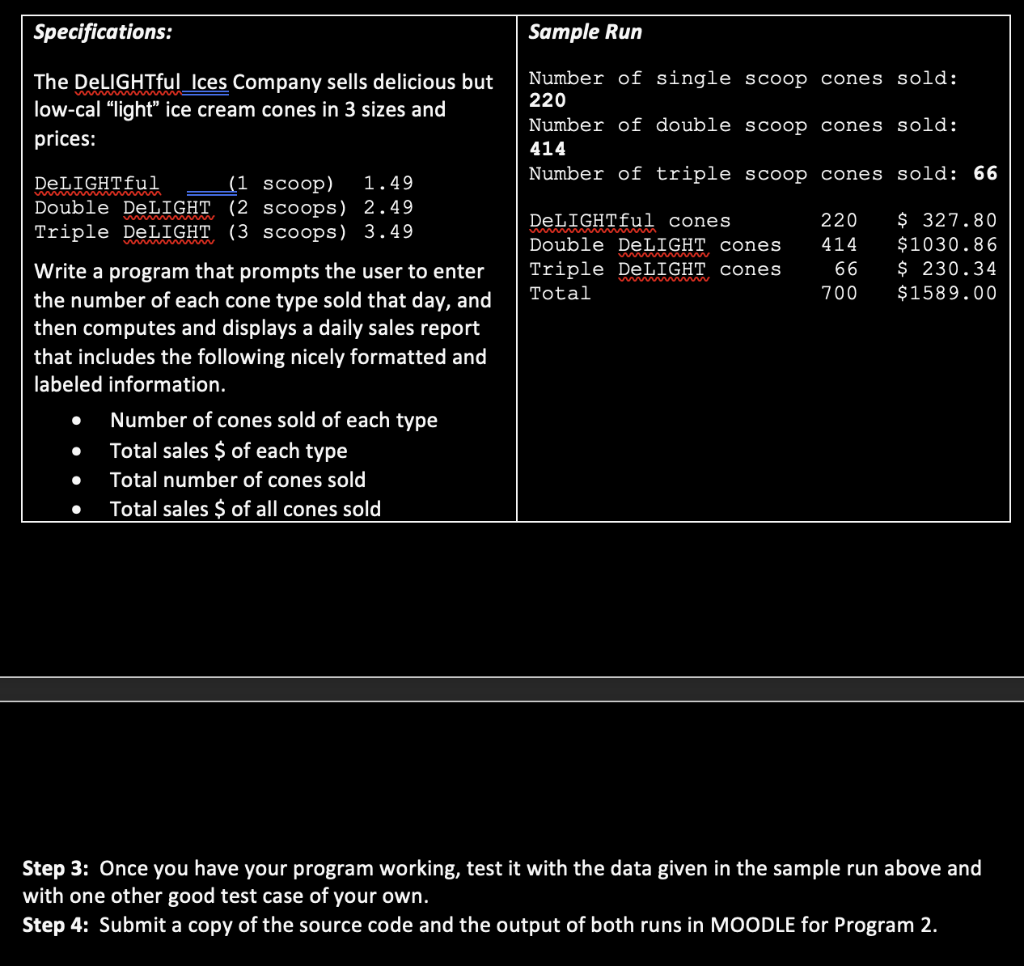
Task: Click the bold 66 at line end
Action: click(x=987, y=173)
